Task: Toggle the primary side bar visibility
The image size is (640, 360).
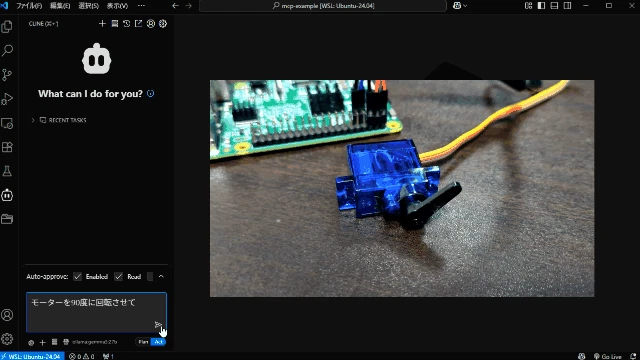Action: (x=541, y=6)
